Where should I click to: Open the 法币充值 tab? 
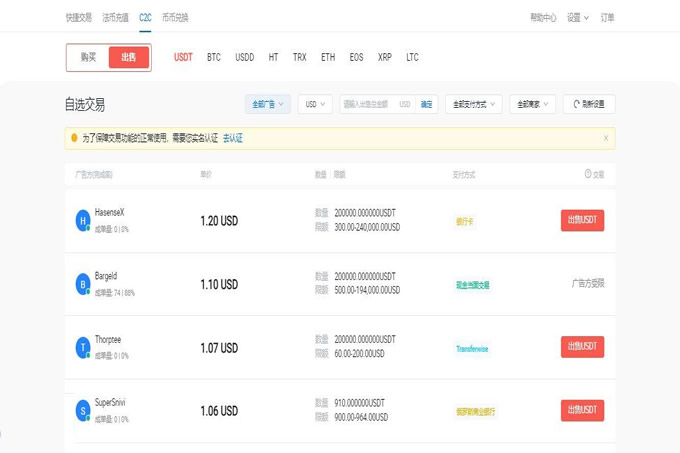click(115, 18)
